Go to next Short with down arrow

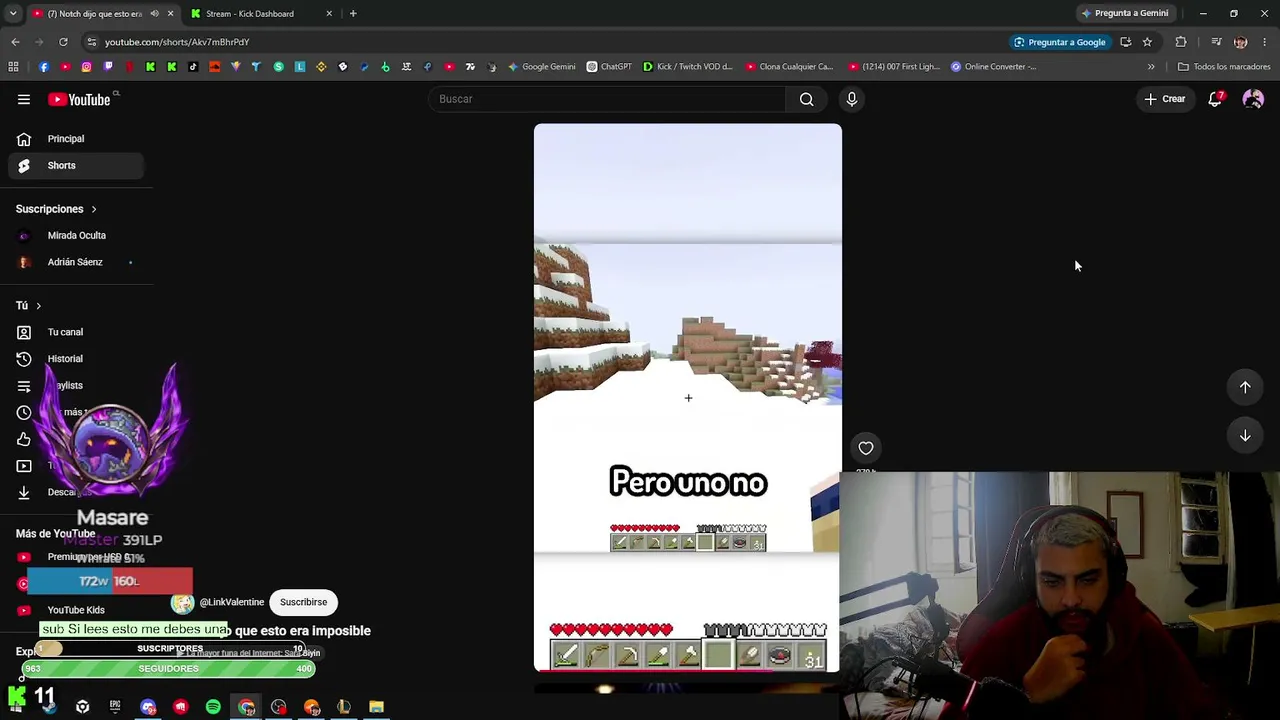pos(1245,436)
